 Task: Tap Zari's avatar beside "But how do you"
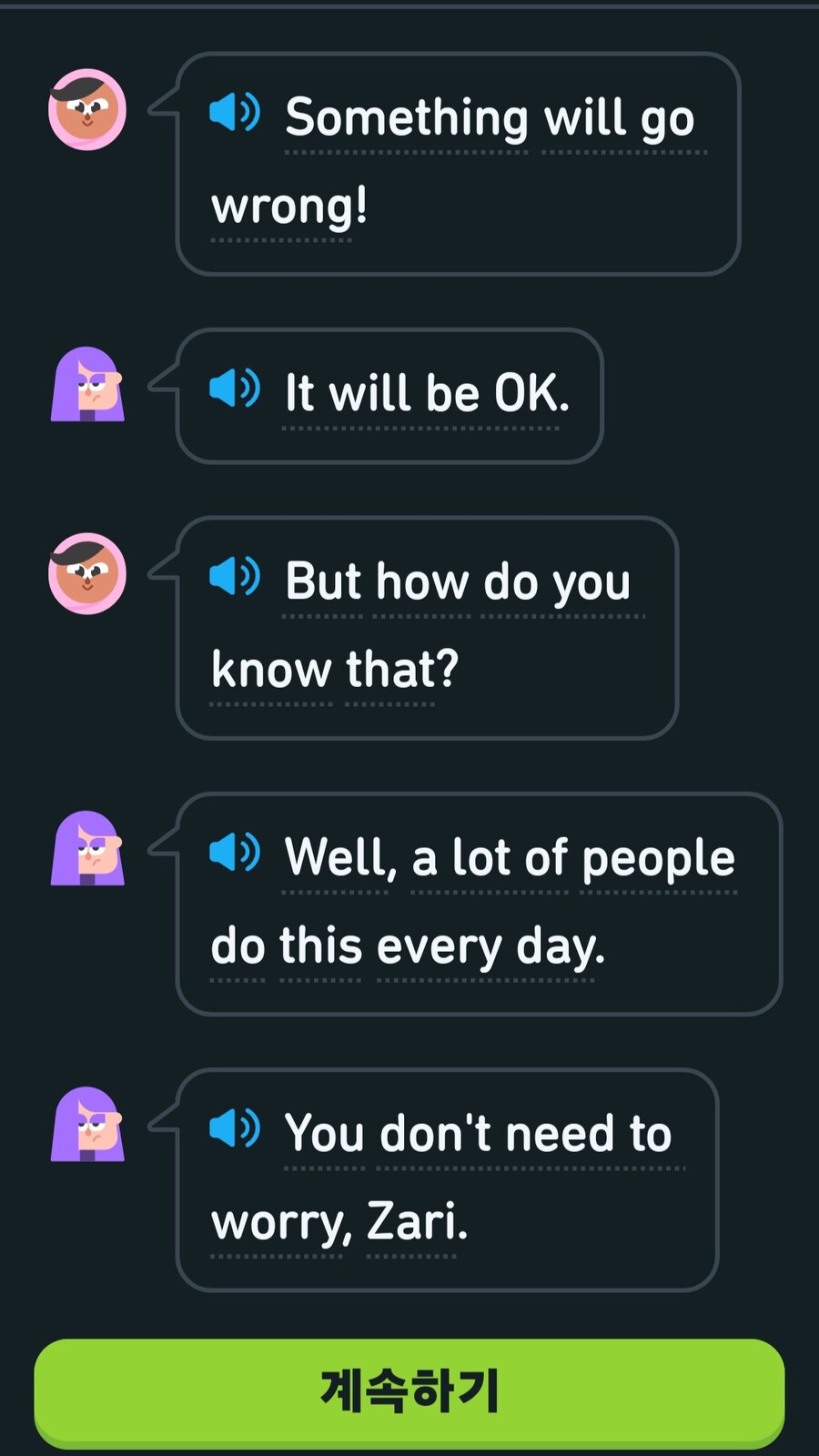87,573
